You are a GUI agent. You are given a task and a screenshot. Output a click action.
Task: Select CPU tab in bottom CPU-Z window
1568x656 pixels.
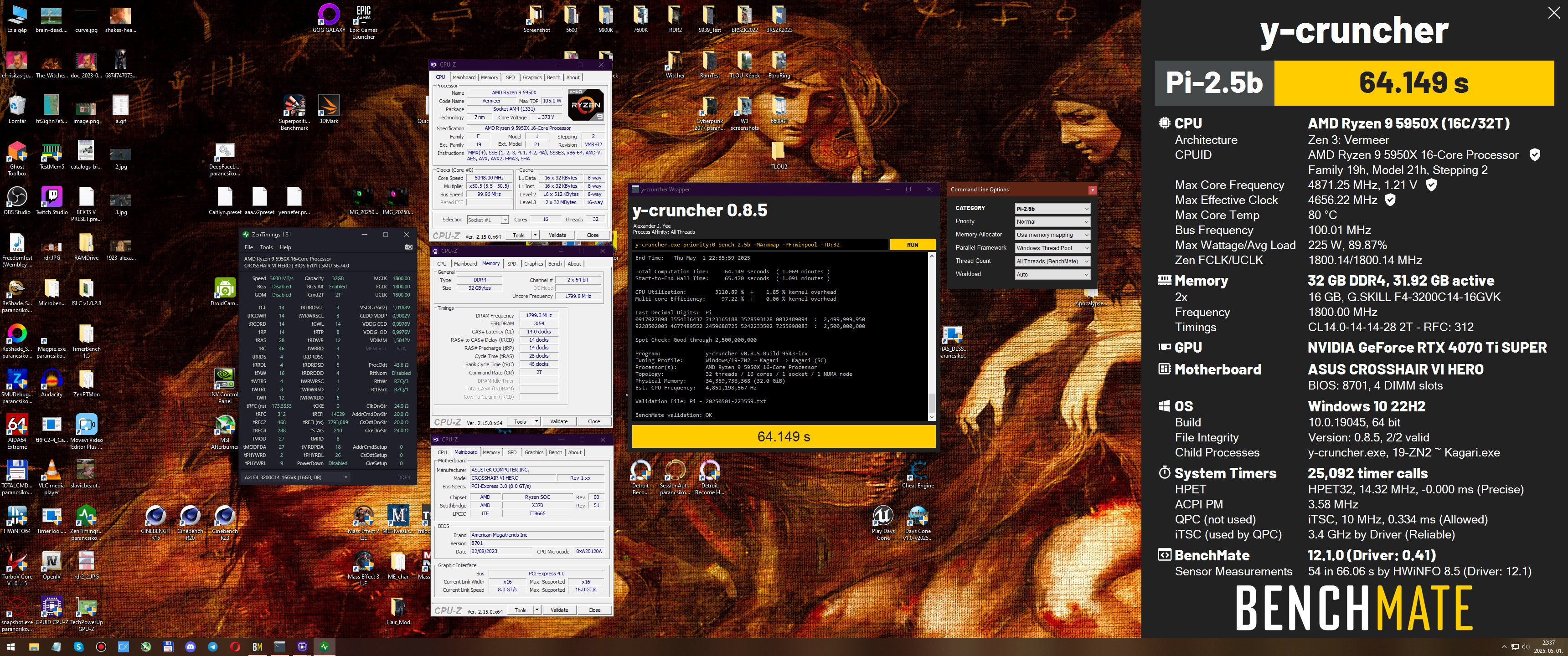(442, 452)
